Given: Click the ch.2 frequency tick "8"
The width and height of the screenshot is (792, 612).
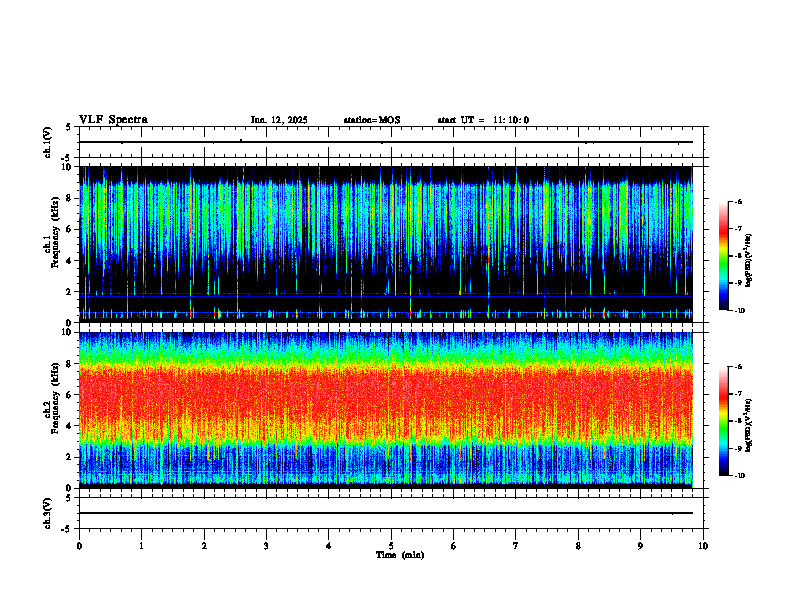Looking at the screenshot, I should pos(70,364).
